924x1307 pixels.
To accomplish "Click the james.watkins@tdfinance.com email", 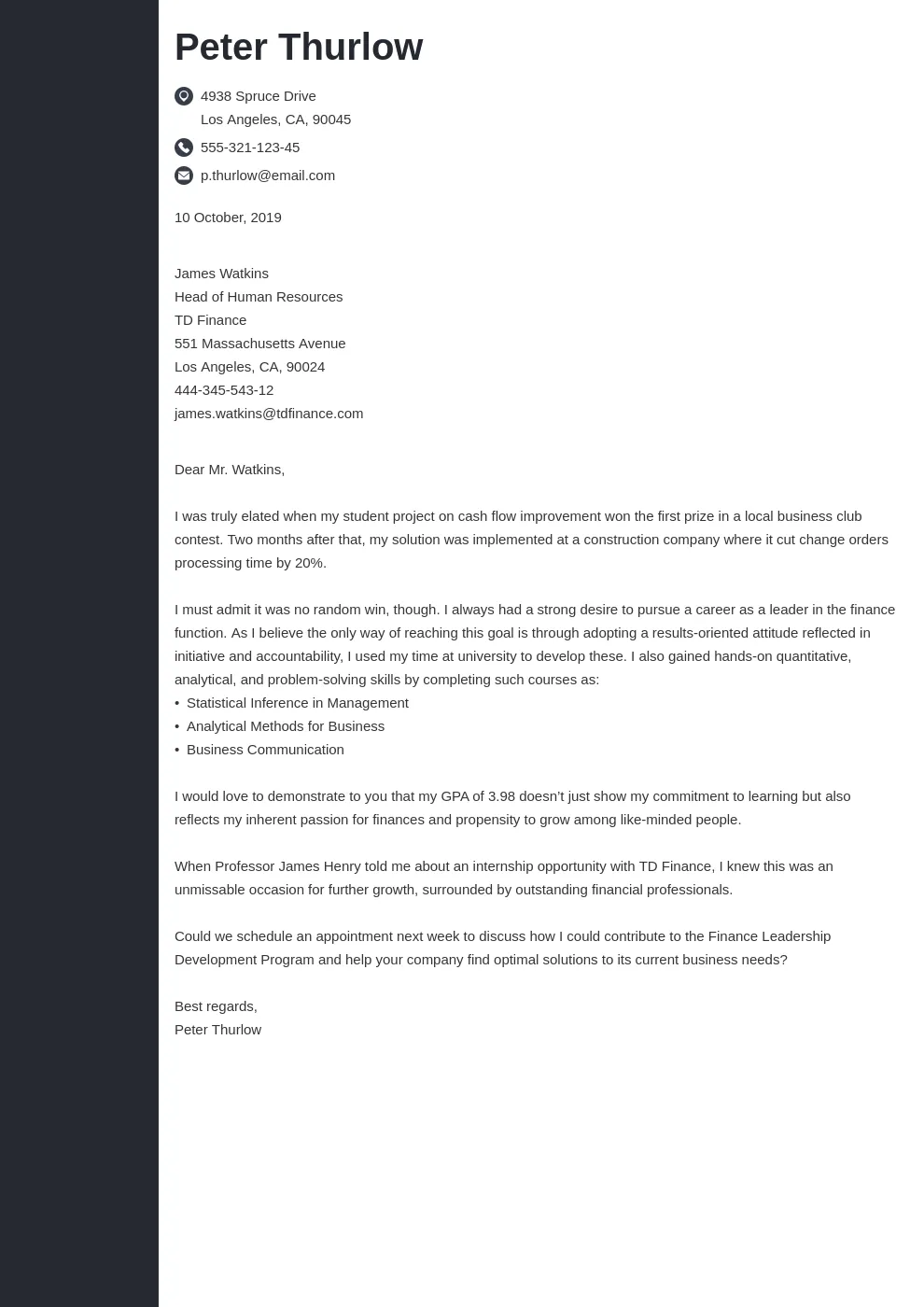I will tap(269, 414).
